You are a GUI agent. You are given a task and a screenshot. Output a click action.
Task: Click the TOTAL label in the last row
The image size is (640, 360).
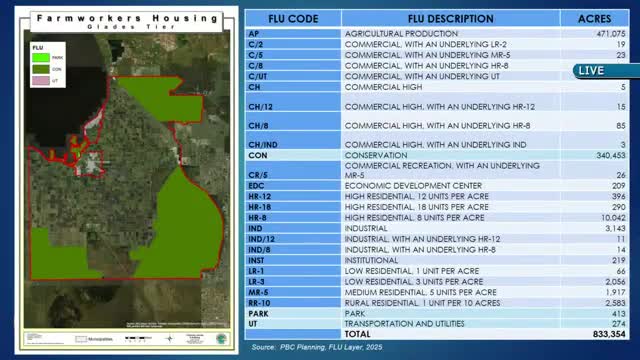tap(358, 334)
